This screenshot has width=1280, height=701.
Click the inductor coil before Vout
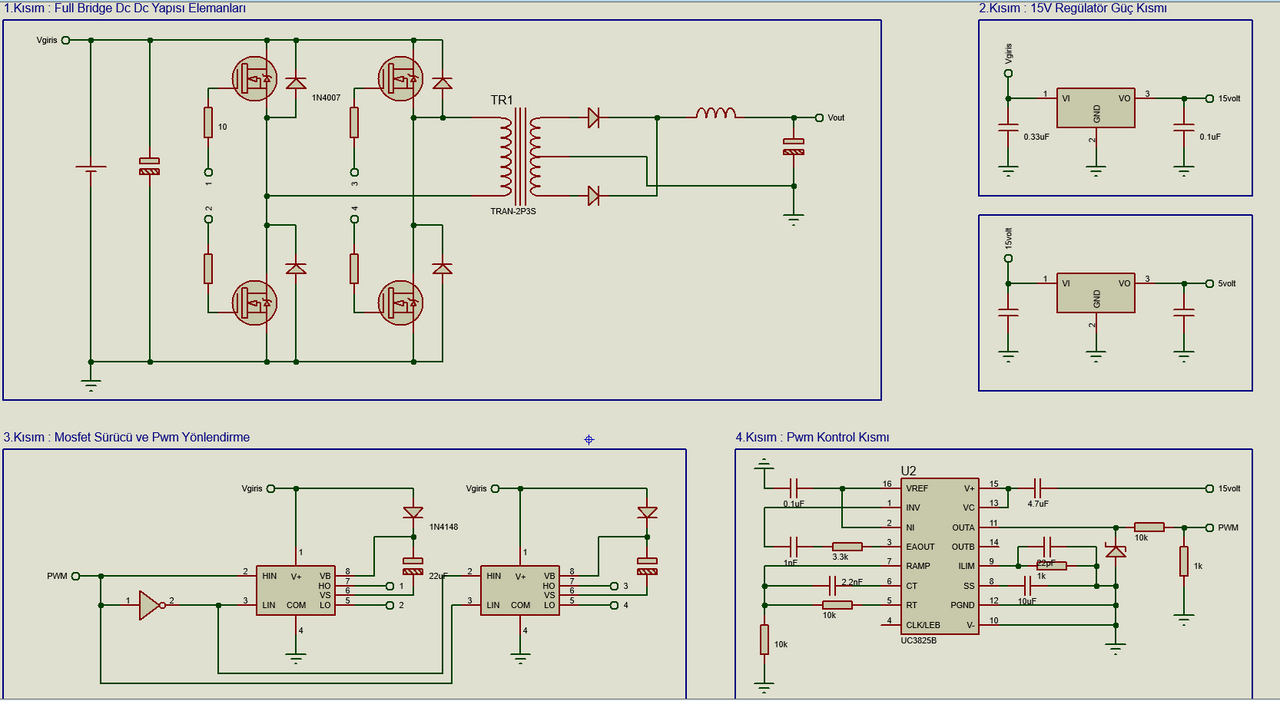pos(716,113)
